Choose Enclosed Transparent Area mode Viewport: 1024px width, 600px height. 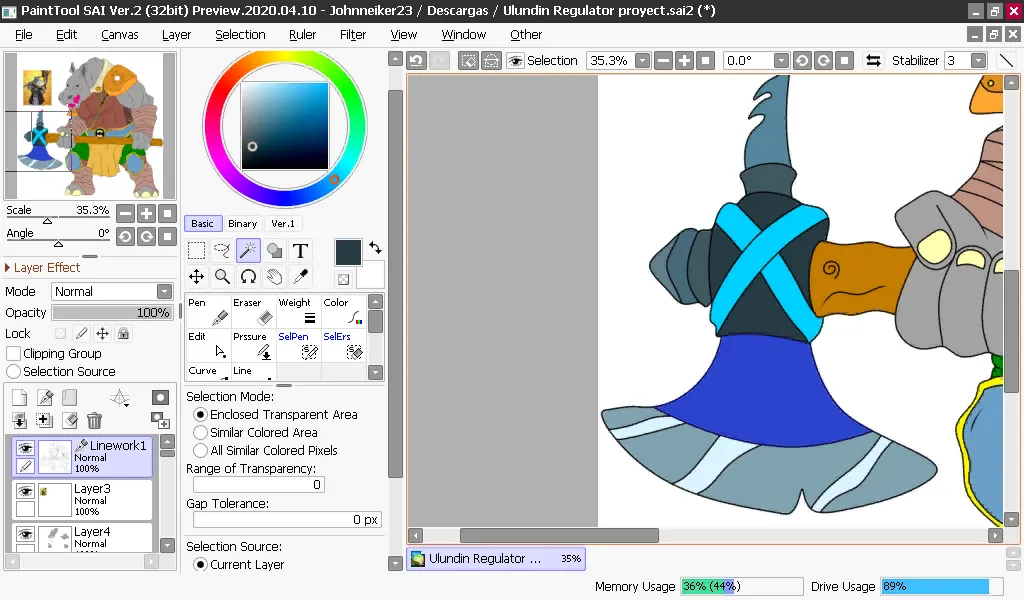[x=200, y=415]
